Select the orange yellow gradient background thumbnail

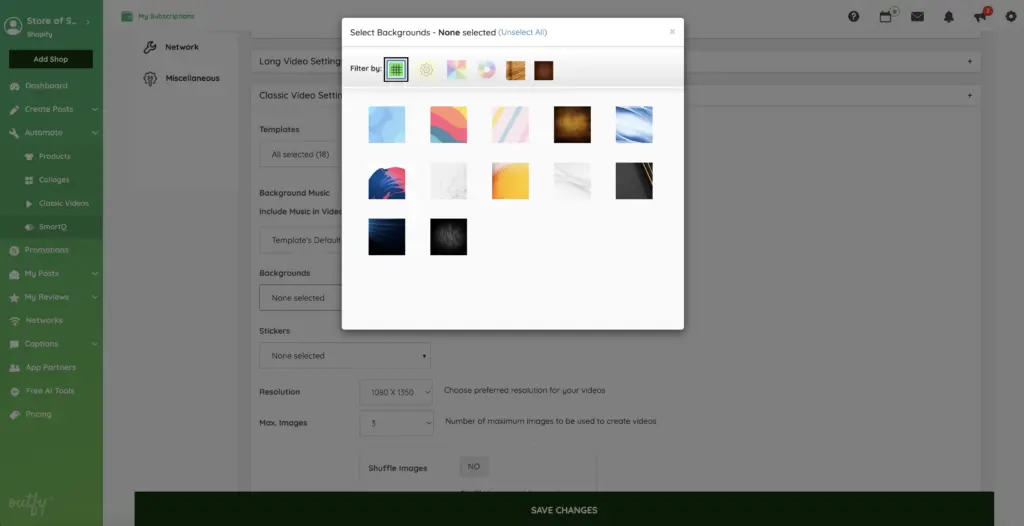510,181
